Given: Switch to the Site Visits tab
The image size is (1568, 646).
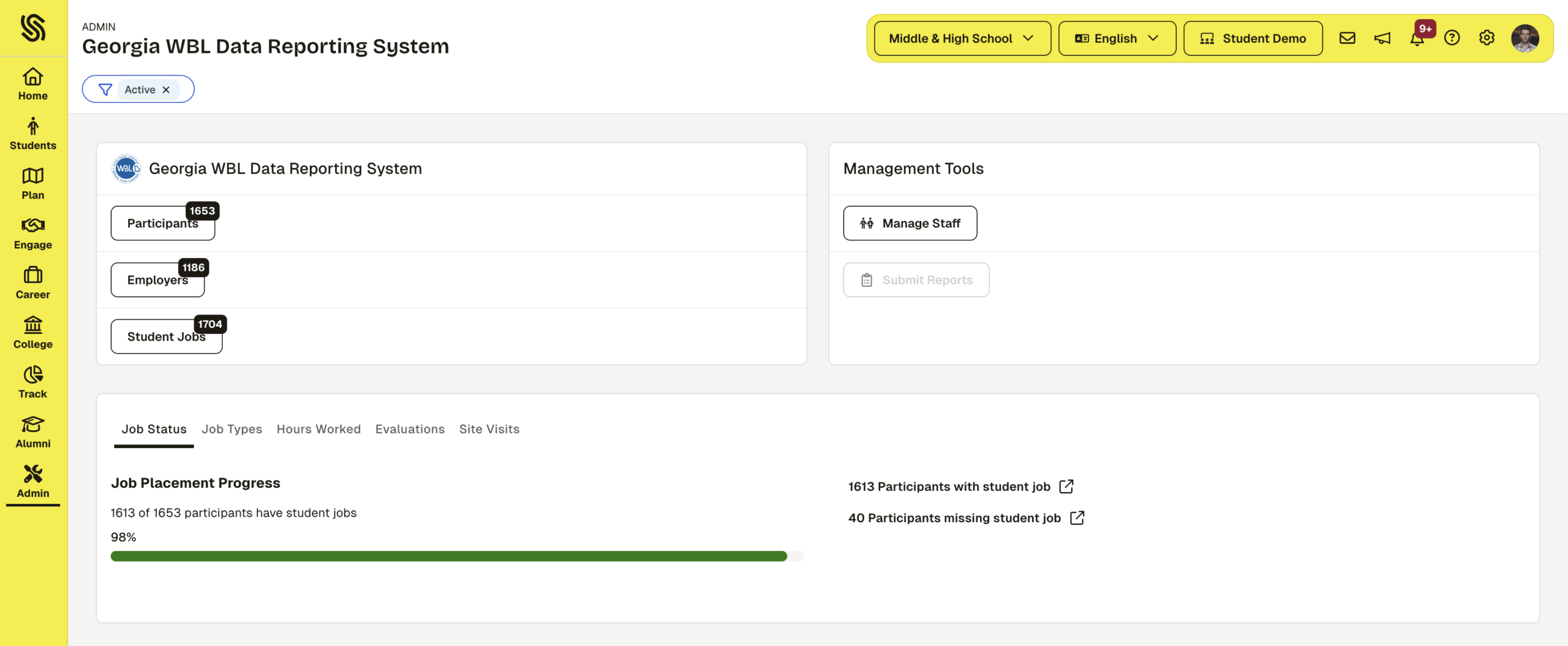Looking at the screenshot, I should click(x=489, y=429).
